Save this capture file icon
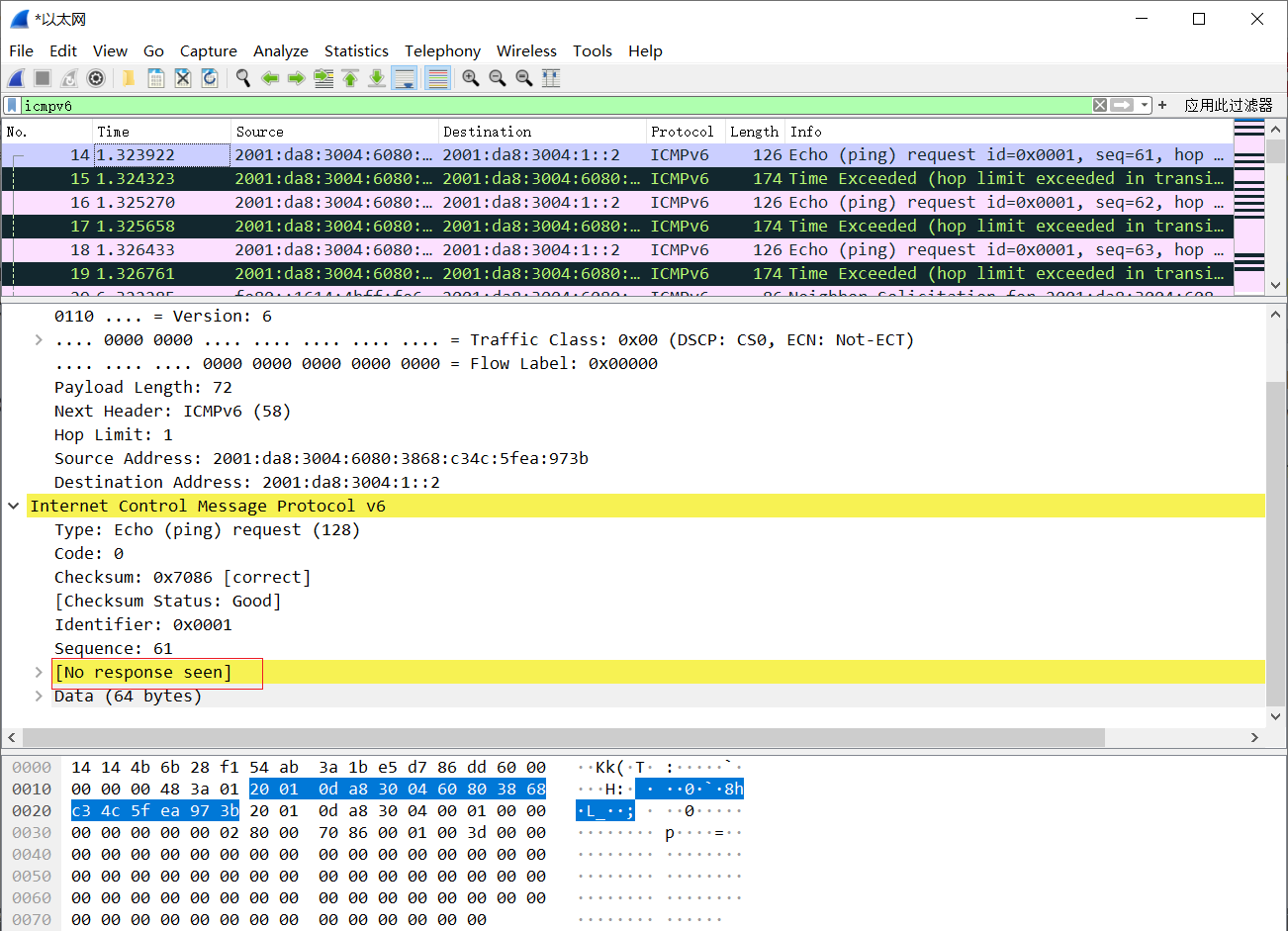 (155, 78)
